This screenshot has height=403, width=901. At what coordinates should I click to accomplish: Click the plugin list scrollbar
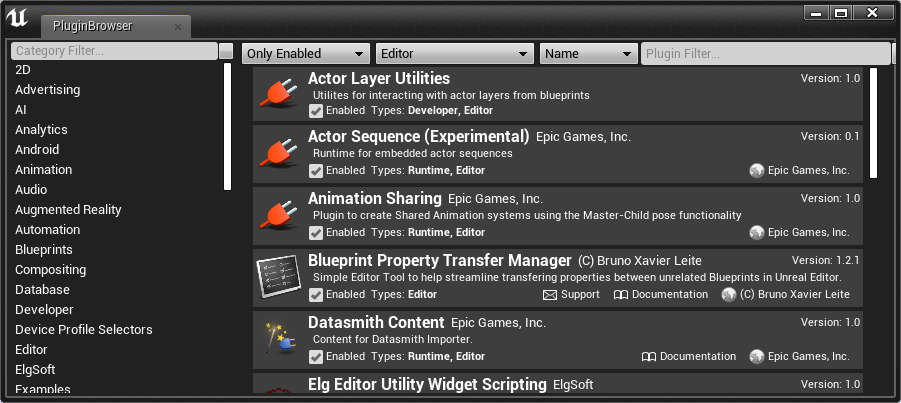(x=873, y=123)
